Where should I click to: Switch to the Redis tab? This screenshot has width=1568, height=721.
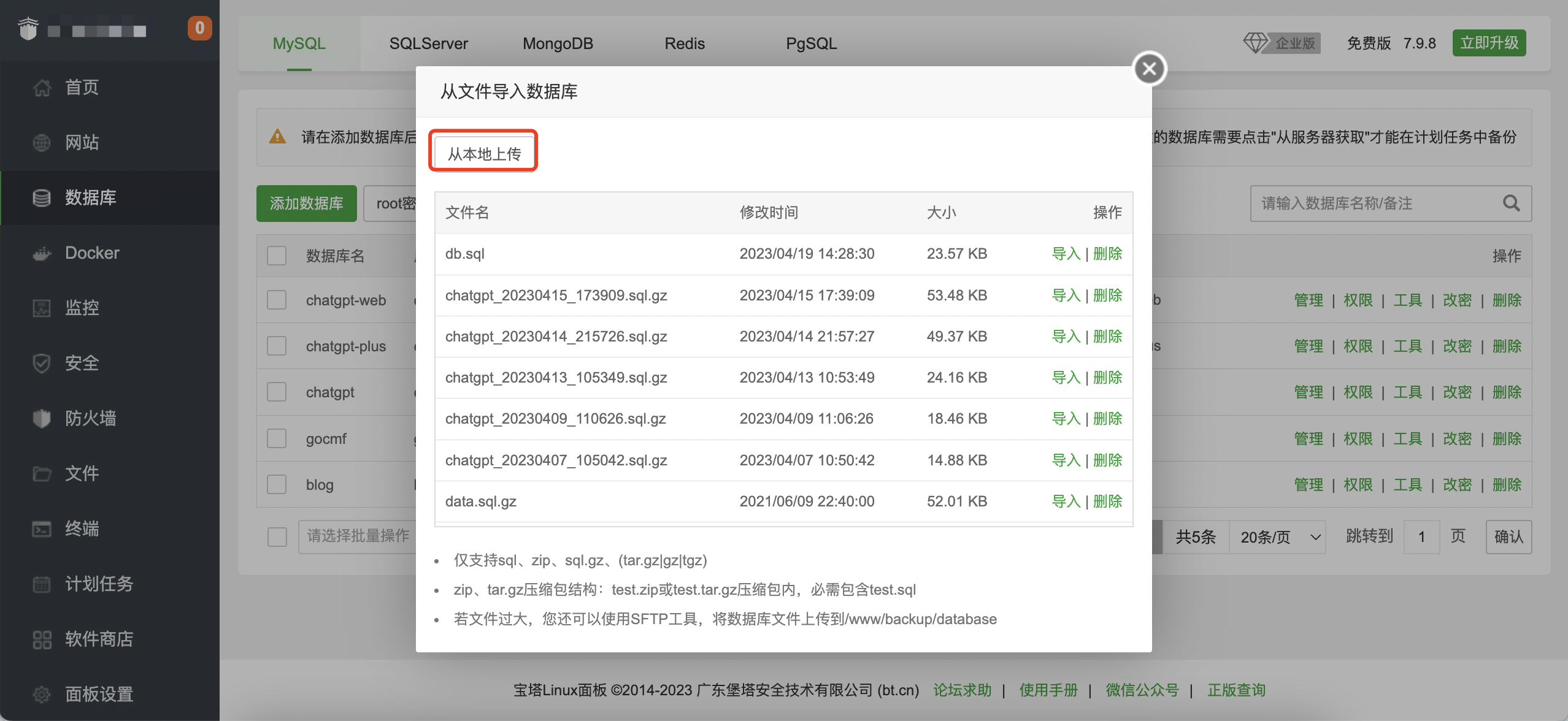(x=685, y=44)
